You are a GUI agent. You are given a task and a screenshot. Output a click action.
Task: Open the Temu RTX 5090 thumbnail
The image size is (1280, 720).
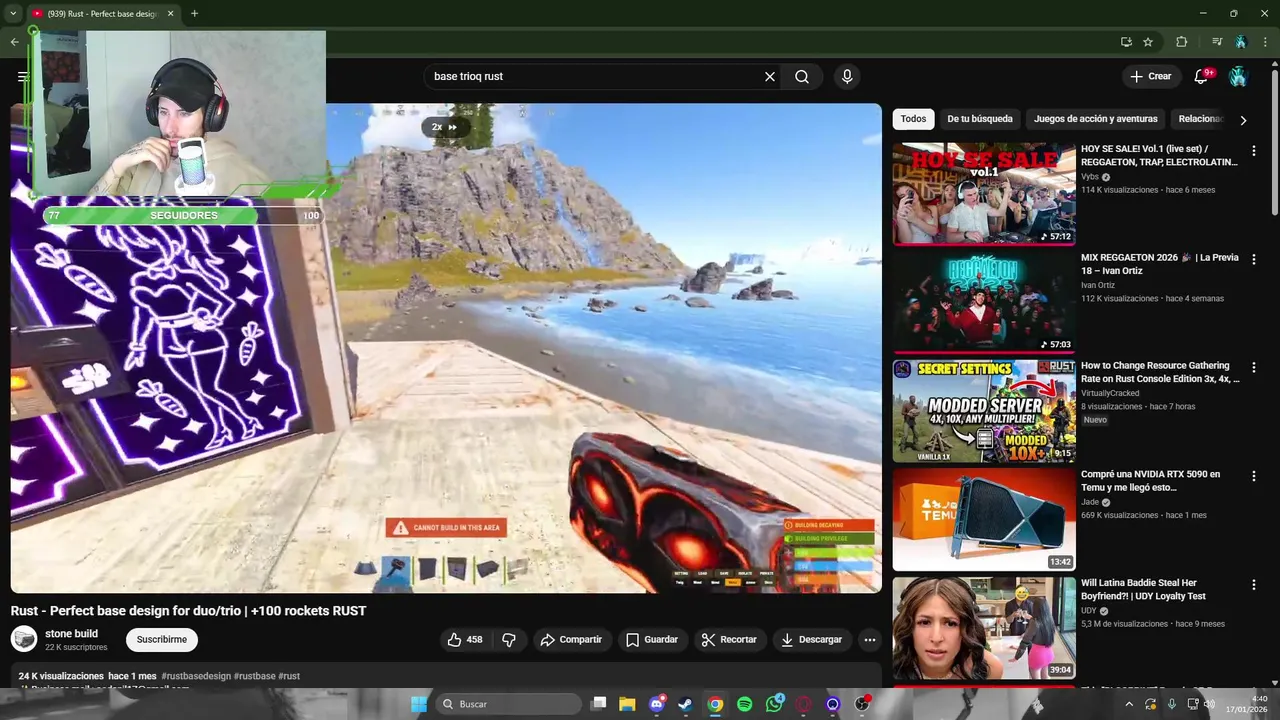984,519
